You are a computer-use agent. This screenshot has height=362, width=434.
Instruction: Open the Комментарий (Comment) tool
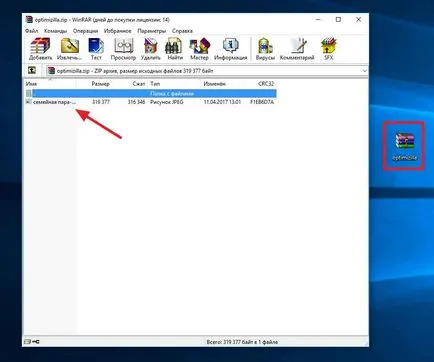click(297, 49)
